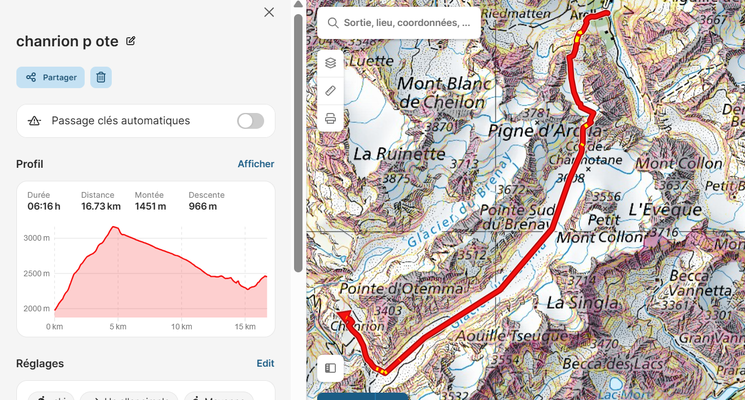This screenshot has width=745, height=400.
Task: Click the mountain icon beside Passage clés
Action: click(34, 121)
